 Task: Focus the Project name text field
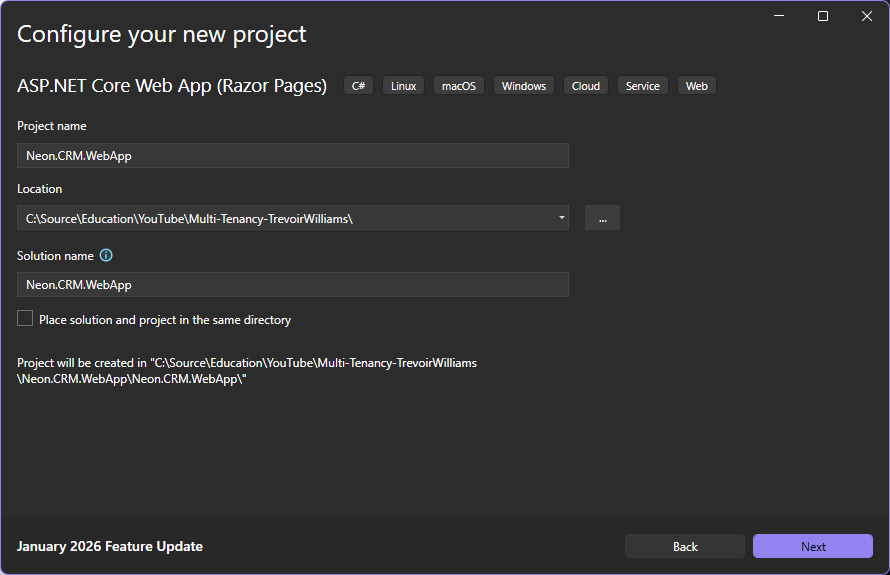click(x=292, y=155)
